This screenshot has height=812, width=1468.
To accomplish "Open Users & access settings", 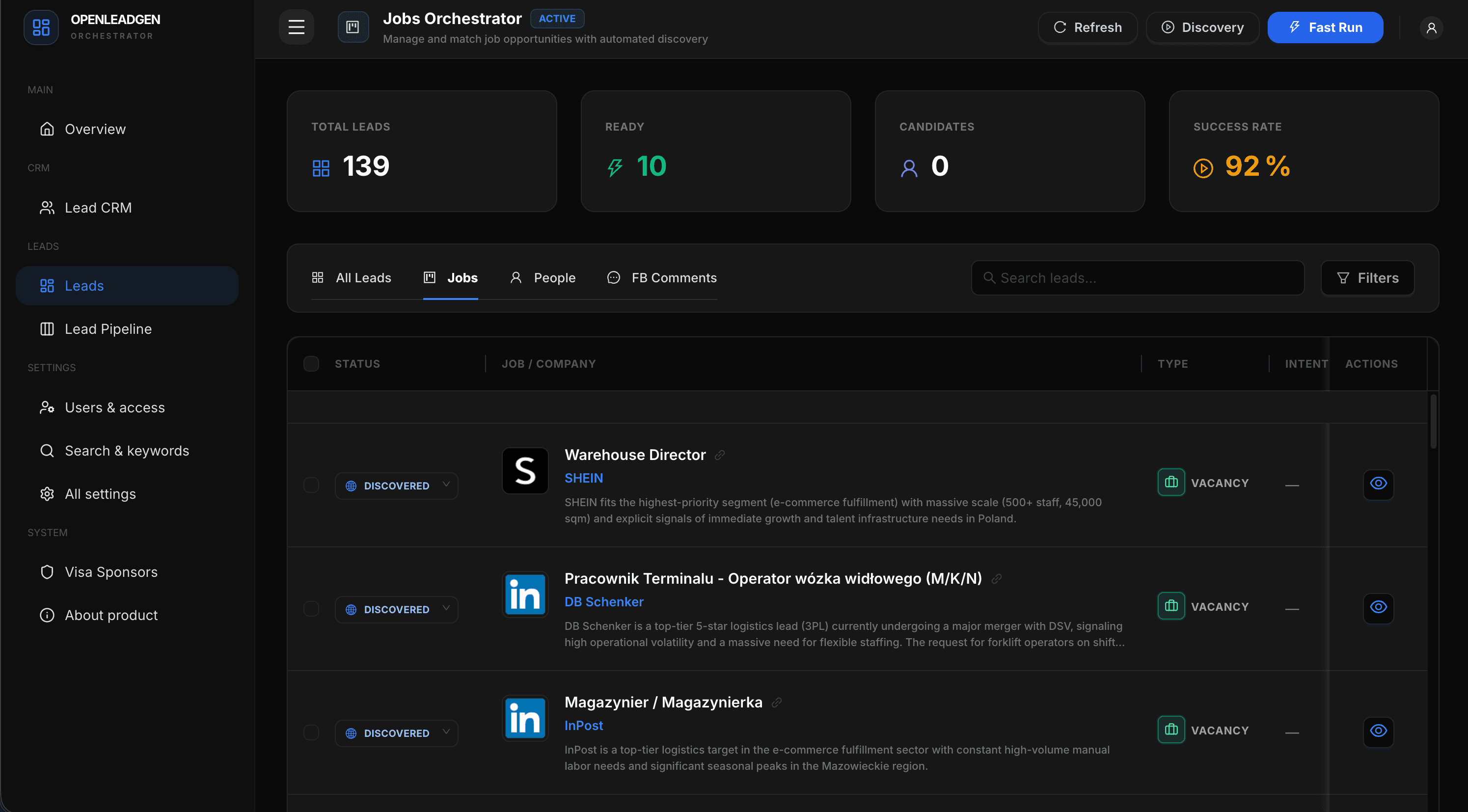I will pos(127,407).
